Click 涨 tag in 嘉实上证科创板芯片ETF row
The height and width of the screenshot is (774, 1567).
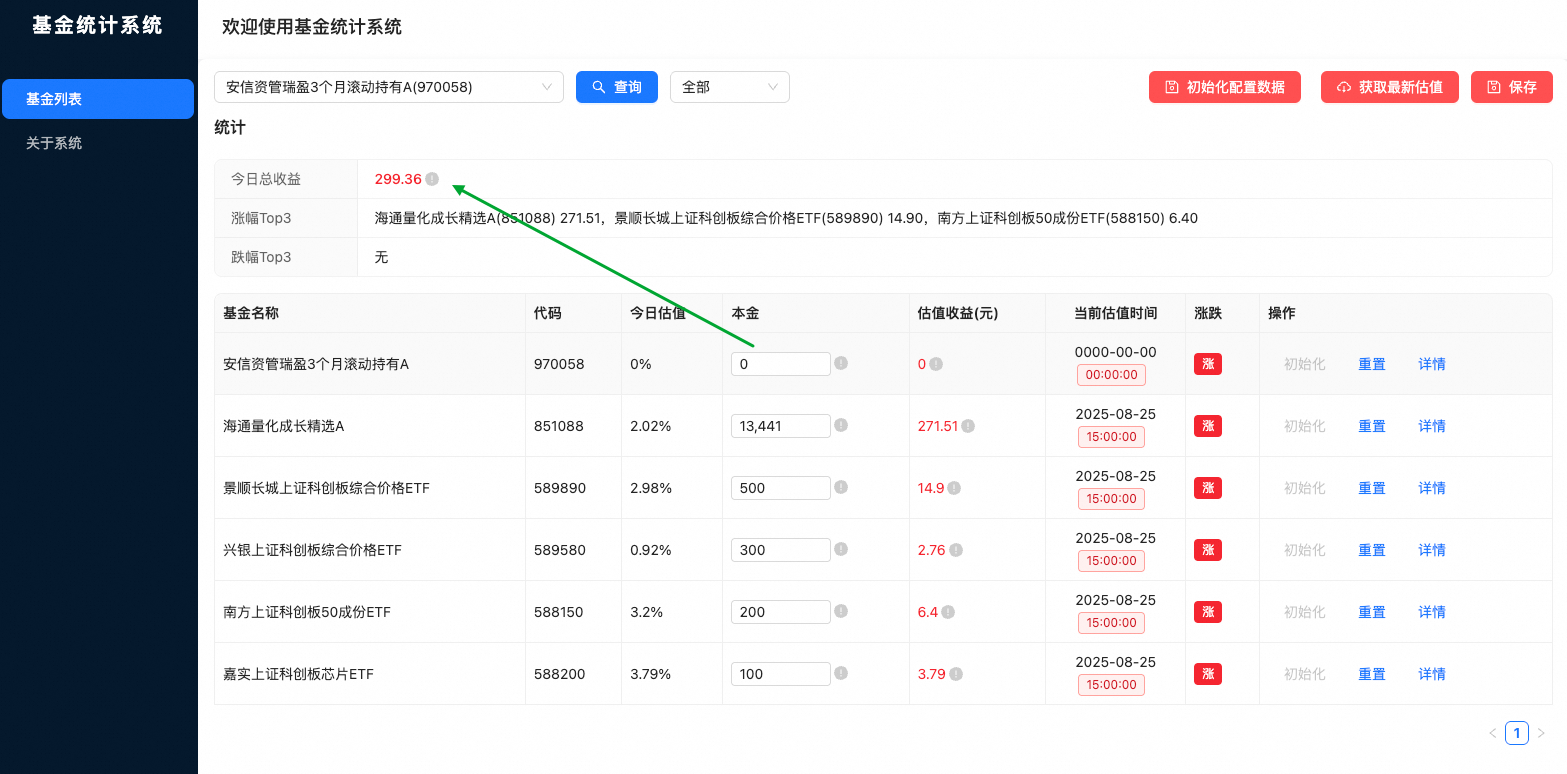[x=1208, y=674]
